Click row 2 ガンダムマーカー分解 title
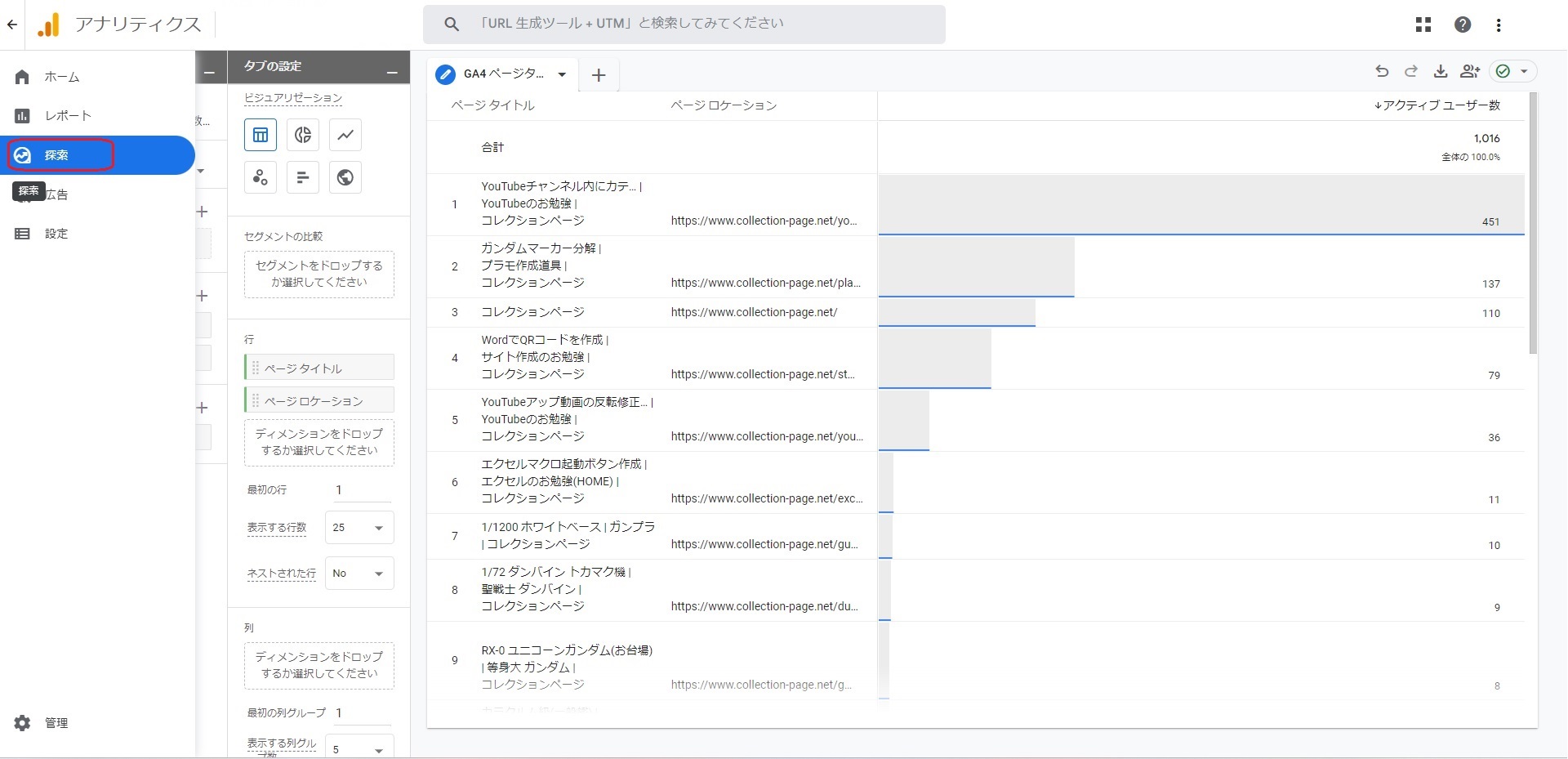Screen dimensions: 1568x759 point(541,266)
